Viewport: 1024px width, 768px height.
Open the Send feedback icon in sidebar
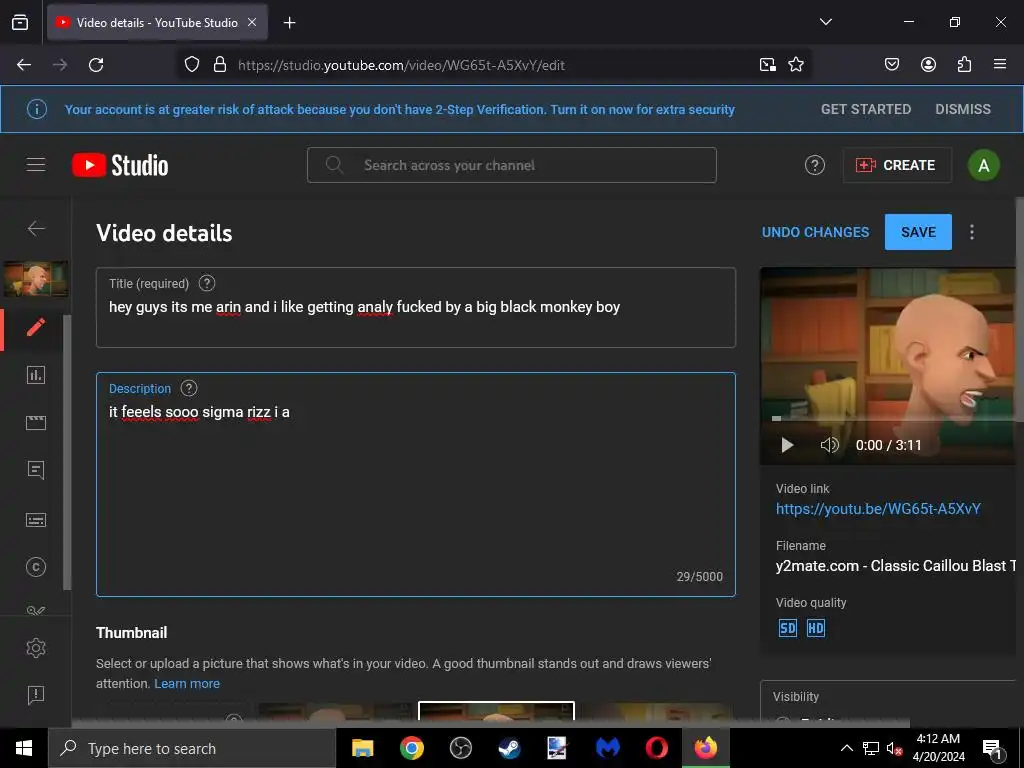pos(36,695)
